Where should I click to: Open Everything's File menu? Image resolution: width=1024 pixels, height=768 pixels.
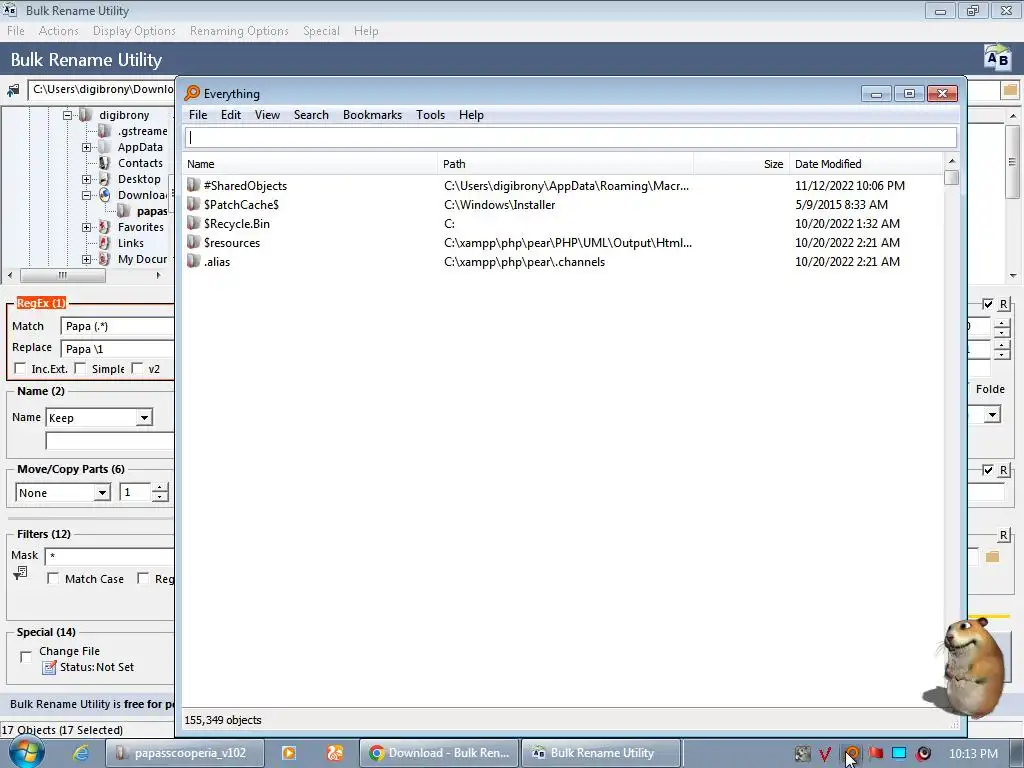pyautogui.click(x=198, y=115)
